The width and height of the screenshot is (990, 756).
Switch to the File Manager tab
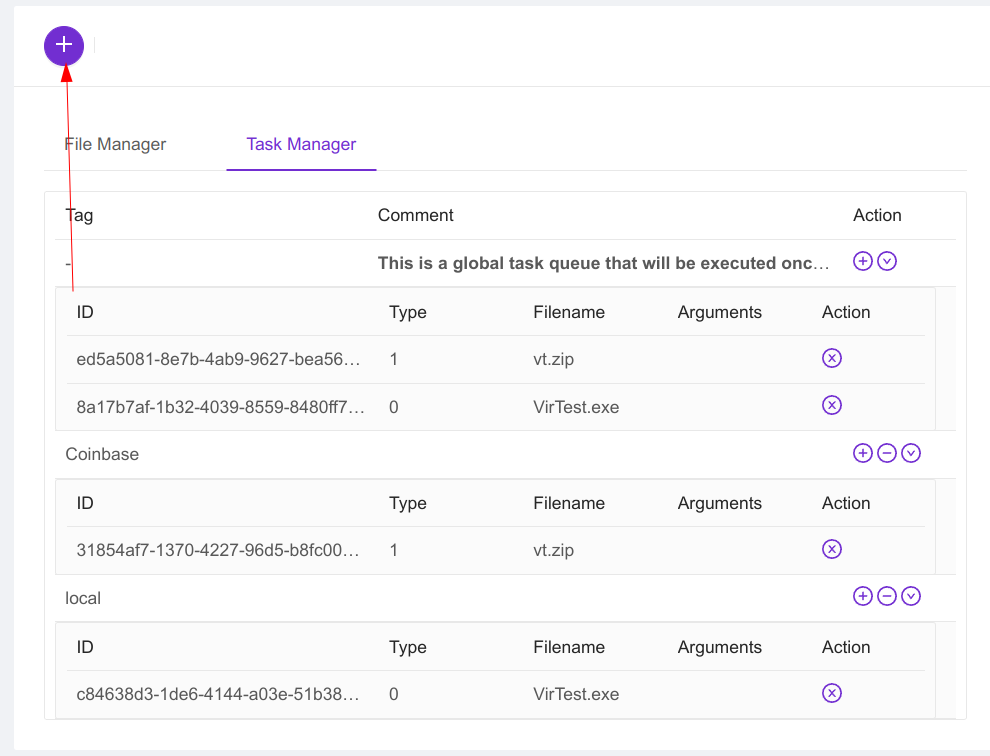pos(115,144)
